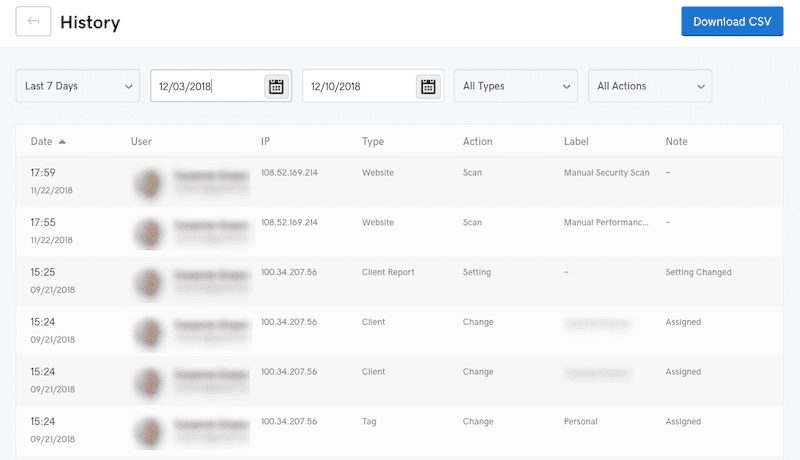800x460 pixels.
Task: Click Change action in the Tag row
Action: 478,422
